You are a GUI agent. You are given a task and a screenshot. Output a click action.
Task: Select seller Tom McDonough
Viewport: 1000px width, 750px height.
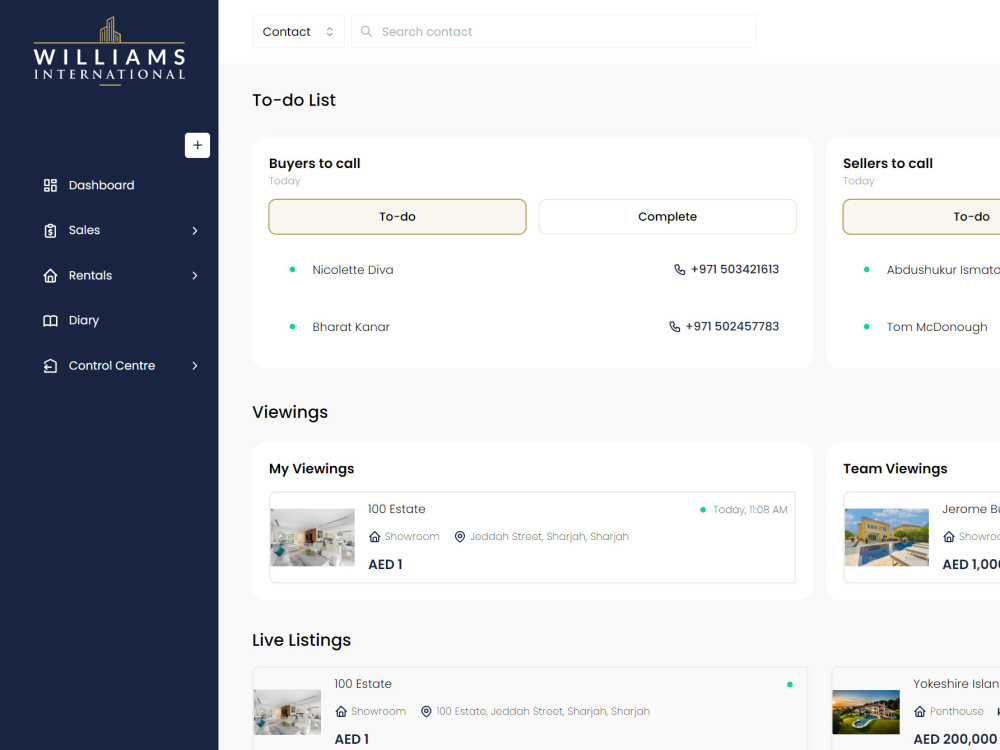tap(937, 327)
